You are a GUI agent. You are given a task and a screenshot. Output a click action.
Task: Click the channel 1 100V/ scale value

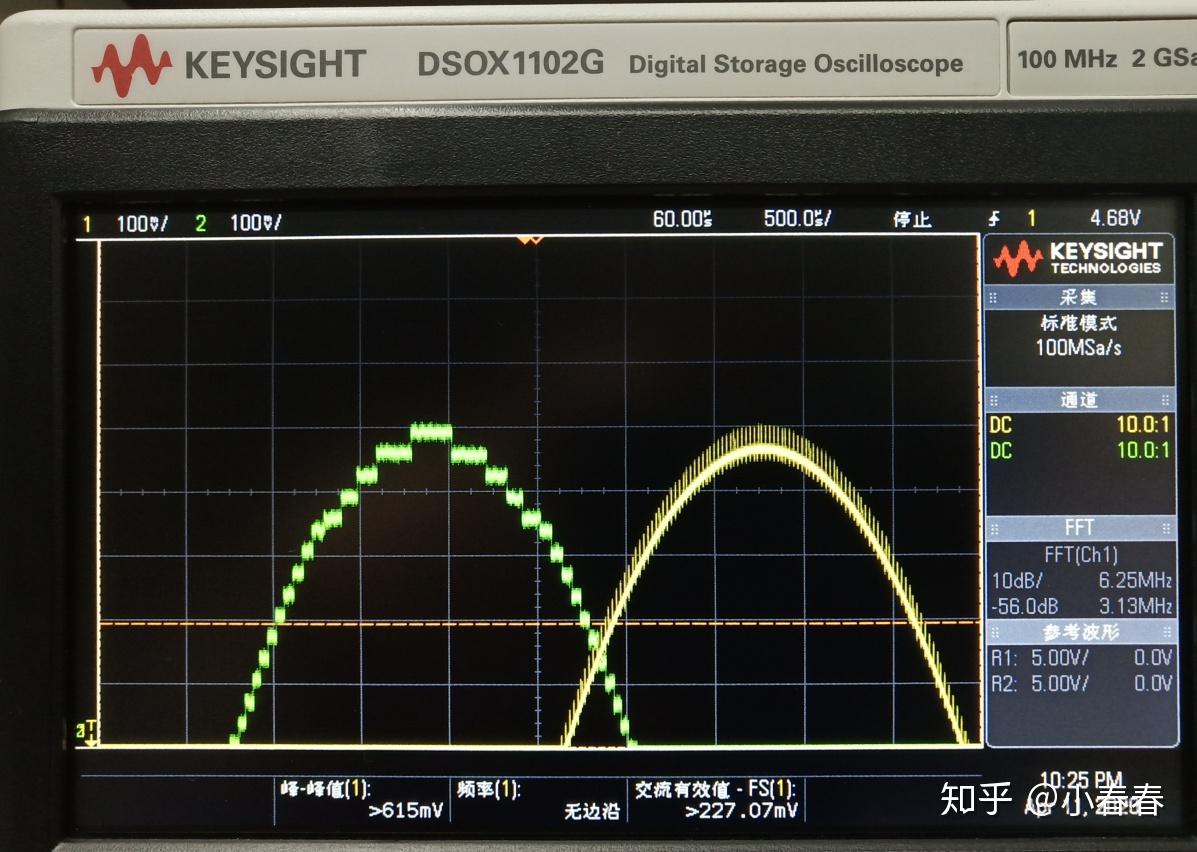point(142,224)
